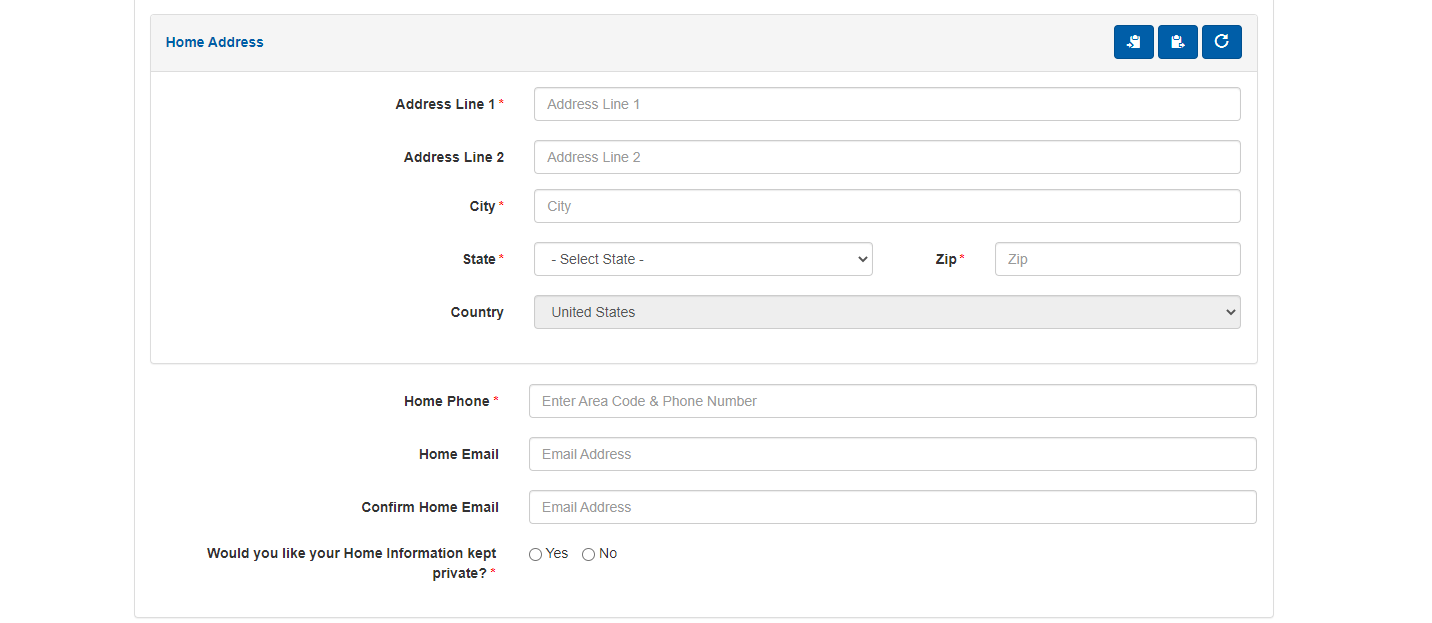Focus the Home Email input

tap(892, 454)
